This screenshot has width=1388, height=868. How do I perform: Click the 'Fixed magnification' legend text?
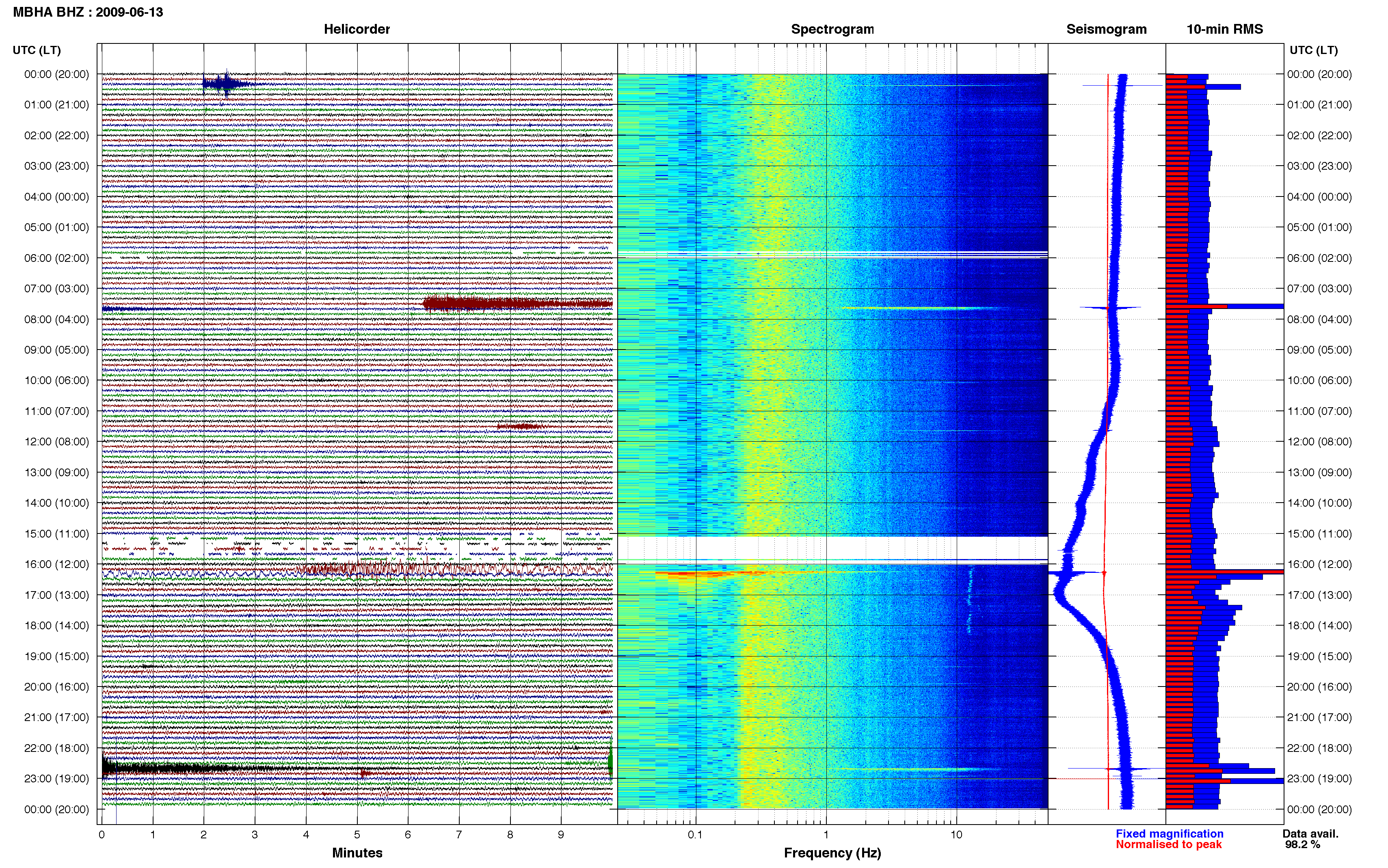(x=1169, y=833)
